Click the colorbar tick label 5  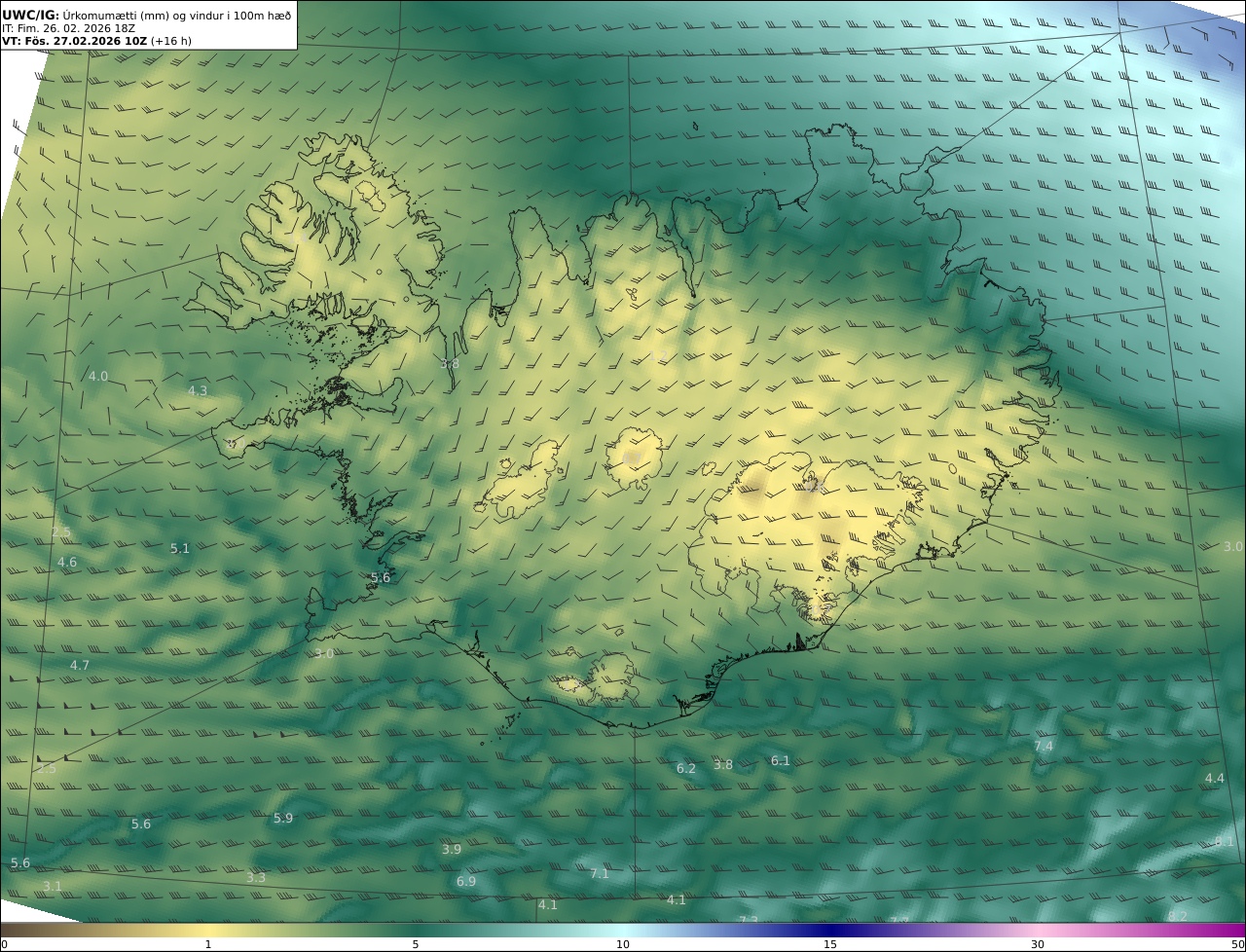pyautogui.click(x=416, y=944)
